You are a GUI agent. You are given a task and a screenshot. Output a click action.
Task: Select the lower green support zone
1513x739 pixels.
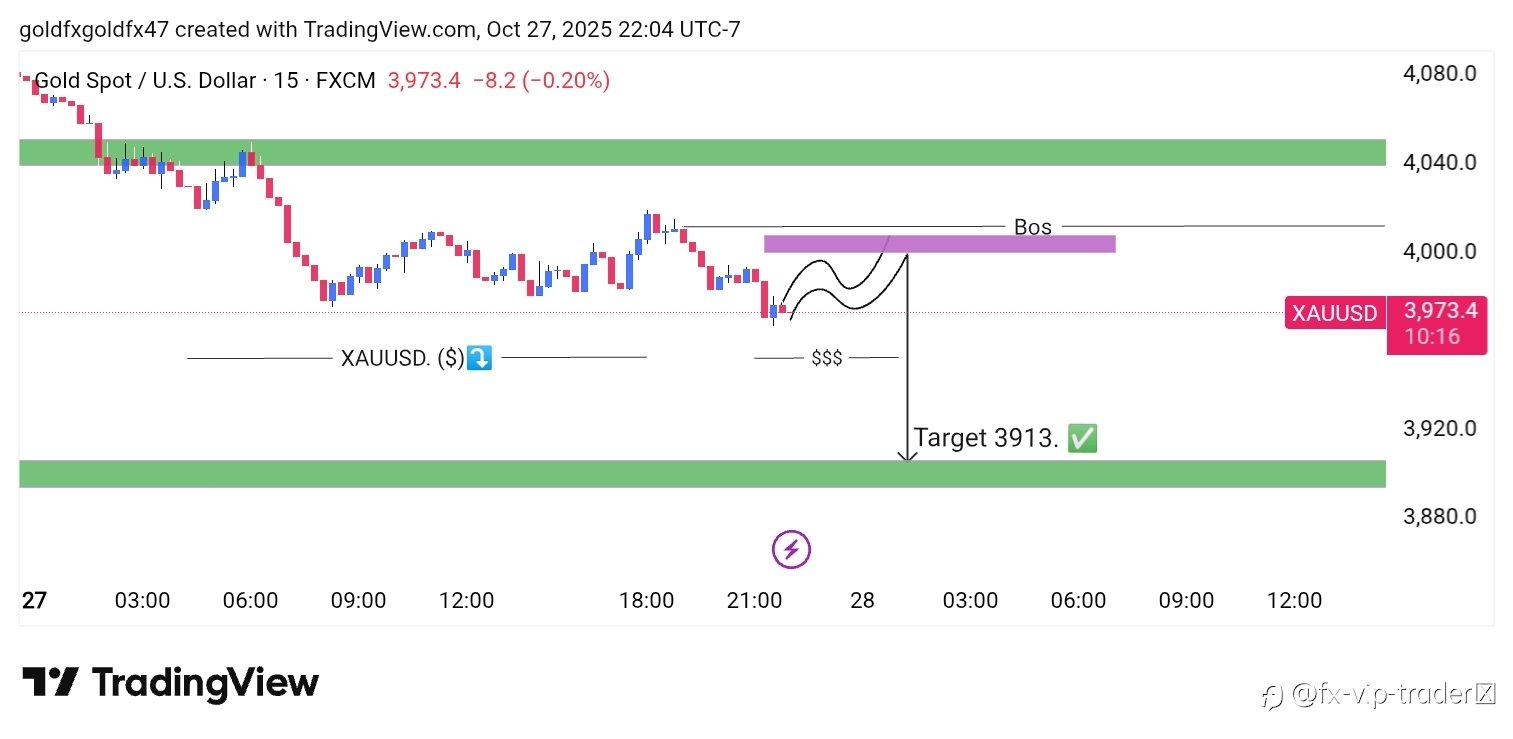(x=702, y=474)
